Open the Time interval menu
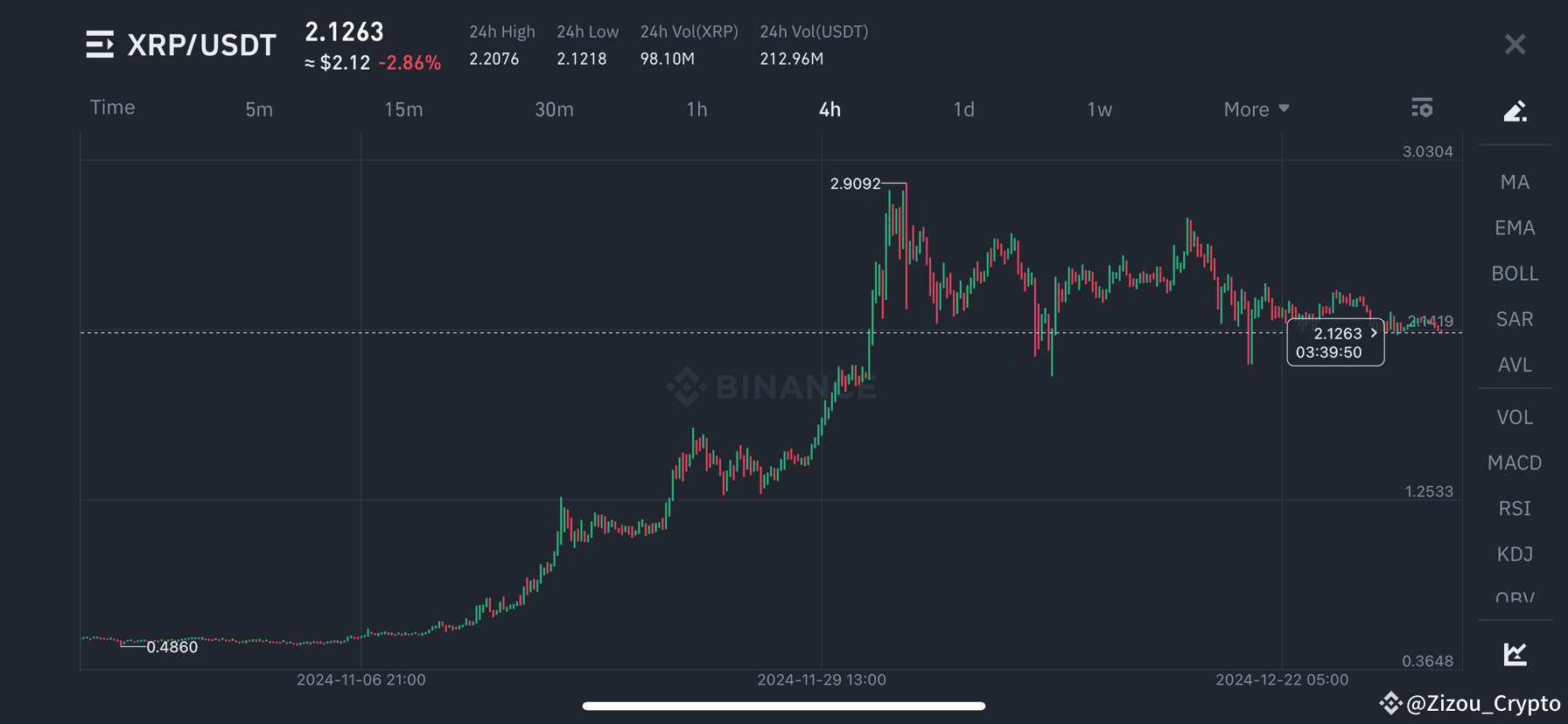 [112, 107]
